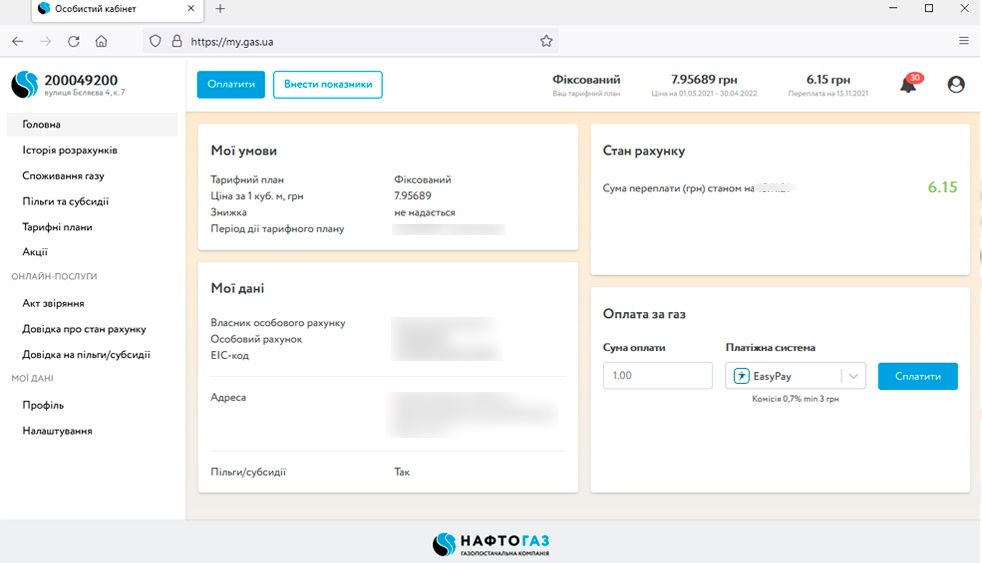Click the Сума оплати input field
This screenshot has width=982, height=563.
point(657,376)
